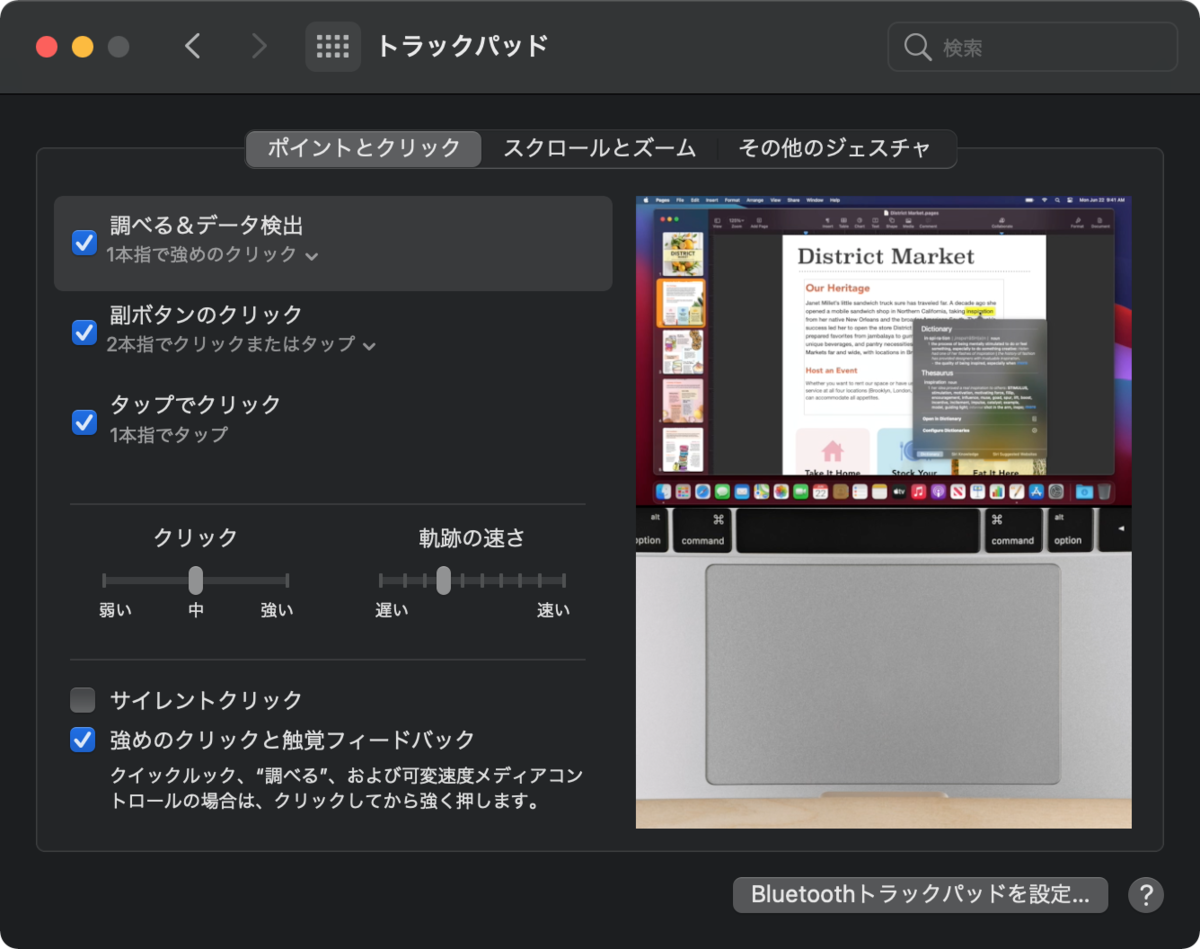Expand the 2本指でクリックまたはタップ options
Viewport: 1200px width, 949px height.
371,345
